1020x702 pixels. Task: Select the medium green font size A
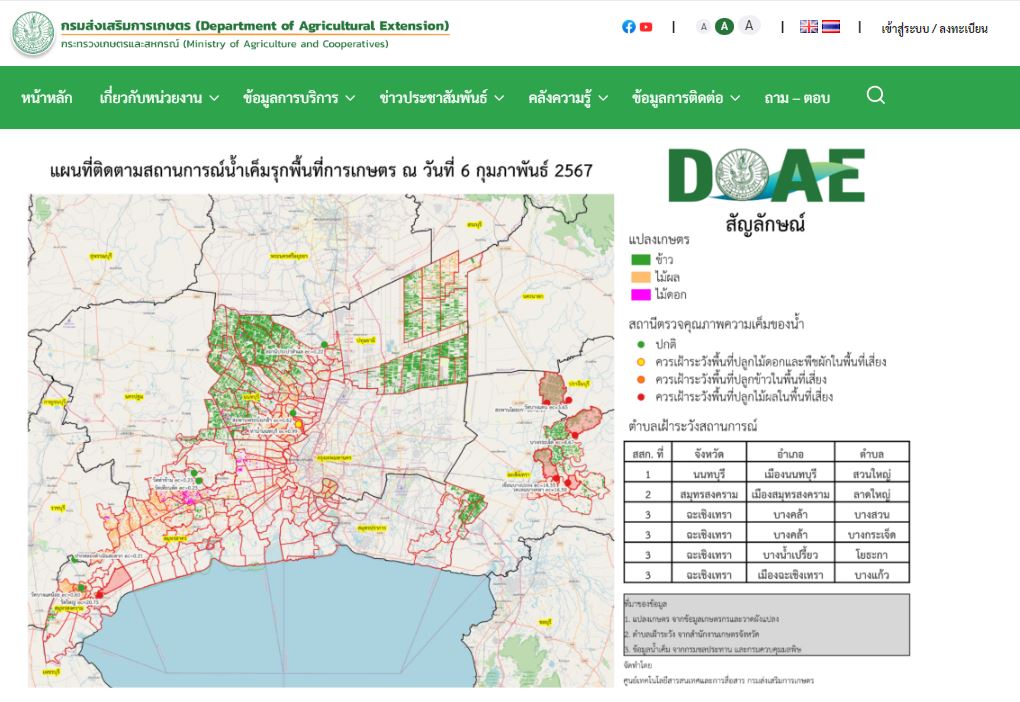tap(725, 27)
